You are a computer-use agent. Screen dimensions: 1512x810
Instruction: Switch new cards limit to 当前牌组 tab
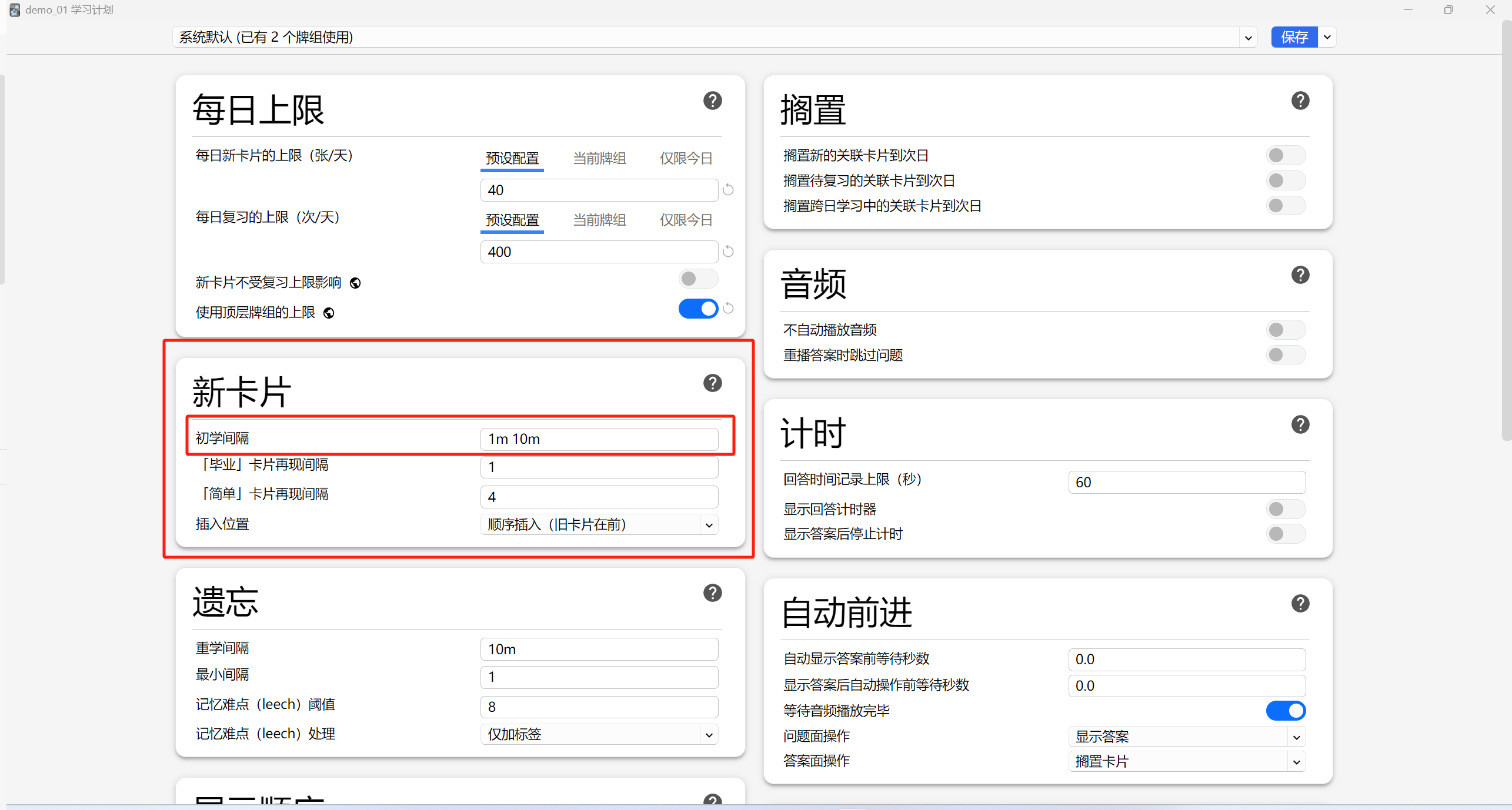coord(599,158)
